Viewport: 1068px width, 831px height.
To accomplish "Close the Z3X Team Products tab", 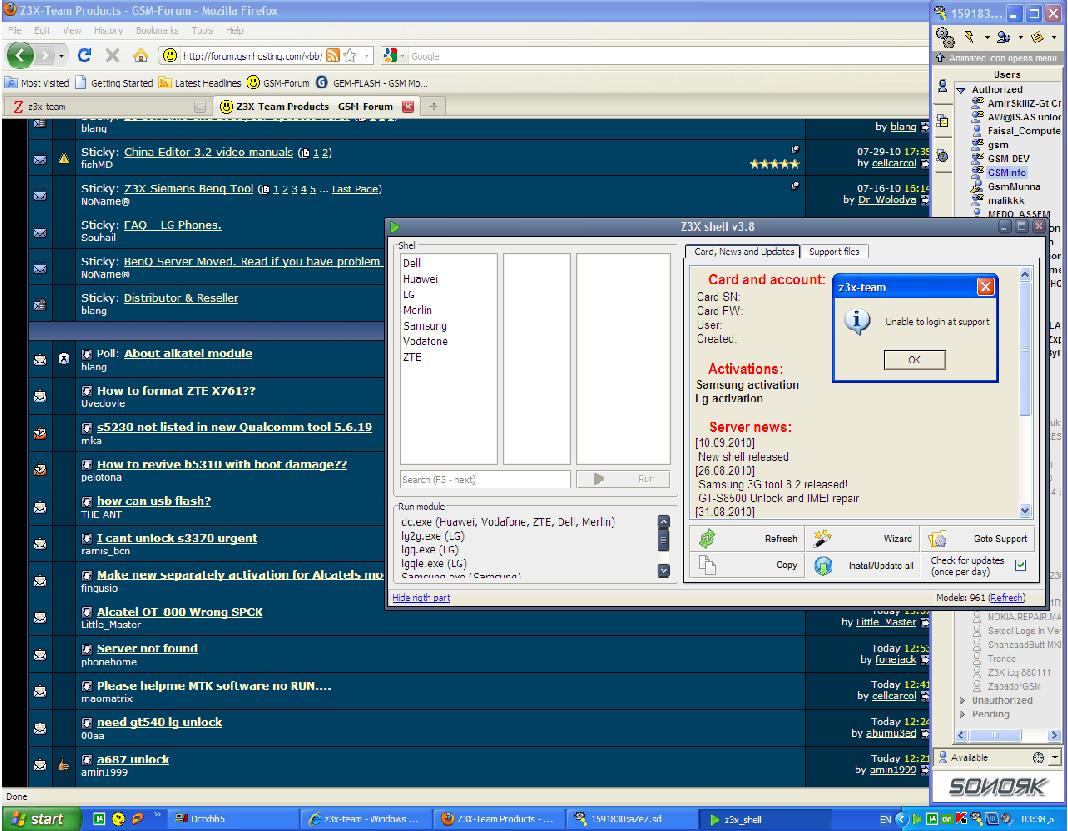I will tap(408, 106).
